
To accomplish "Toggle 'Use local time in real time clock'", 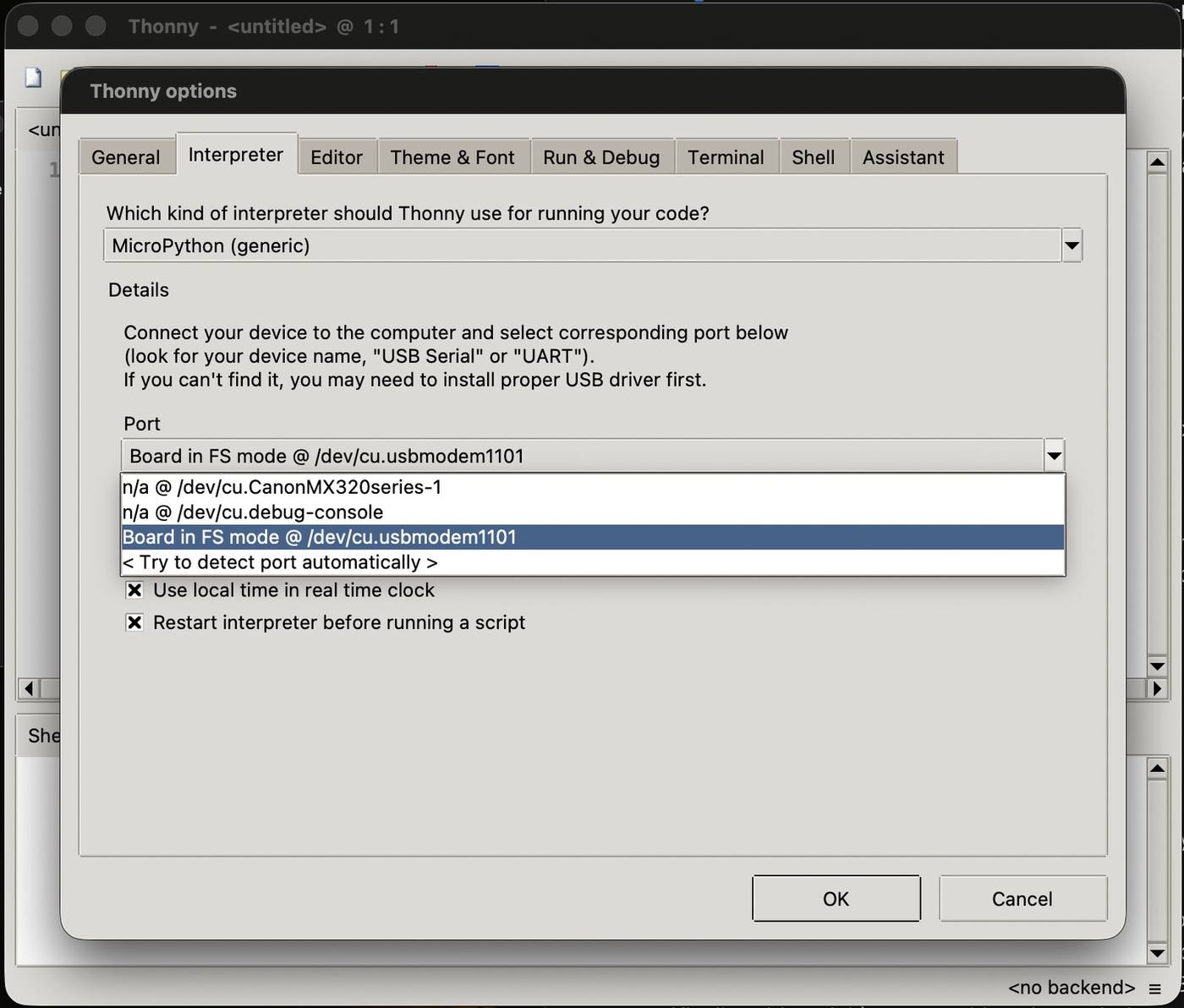I will click(134, 590).
